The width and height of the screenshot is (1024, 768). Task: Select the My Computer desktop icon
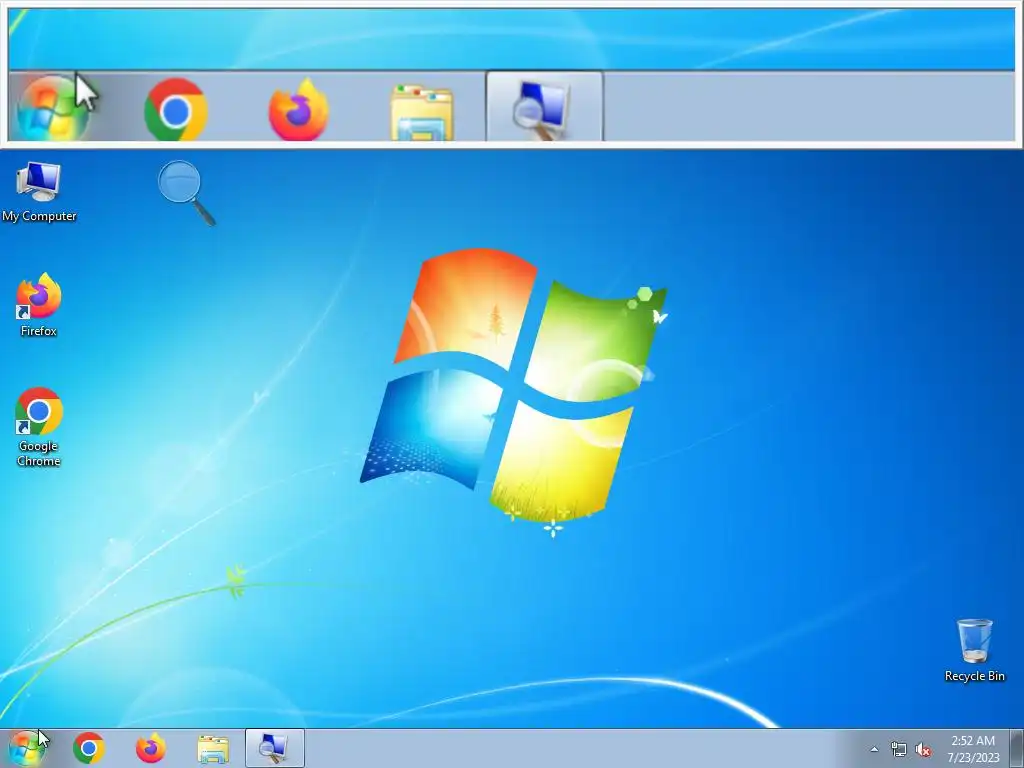coord(39,192)
